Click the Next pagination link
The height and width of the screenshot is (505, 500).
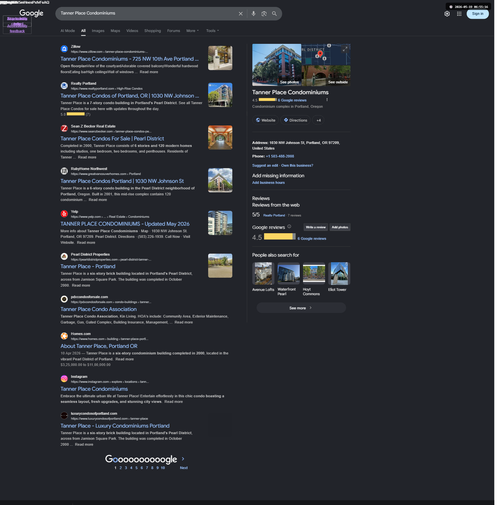[184, 468]
